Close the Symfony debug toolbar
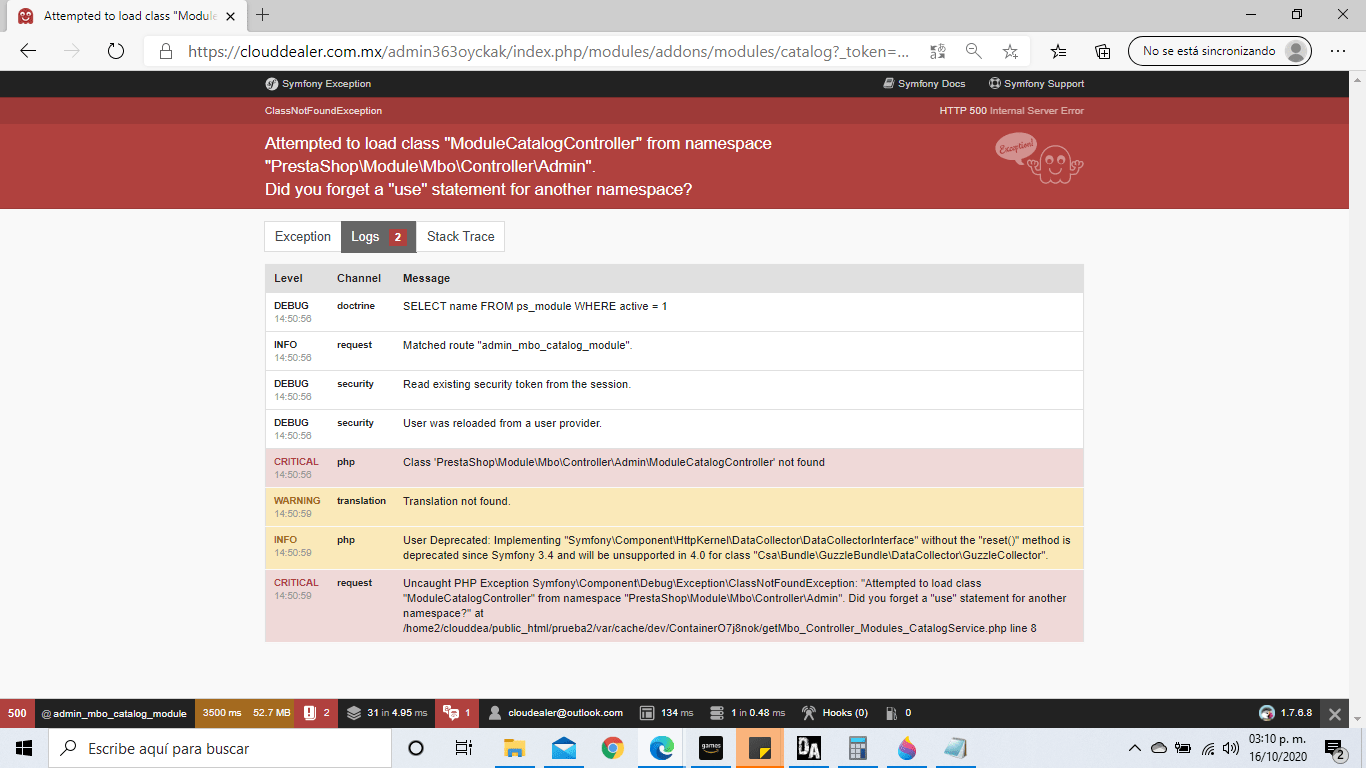 click(x=1334, y=713)
